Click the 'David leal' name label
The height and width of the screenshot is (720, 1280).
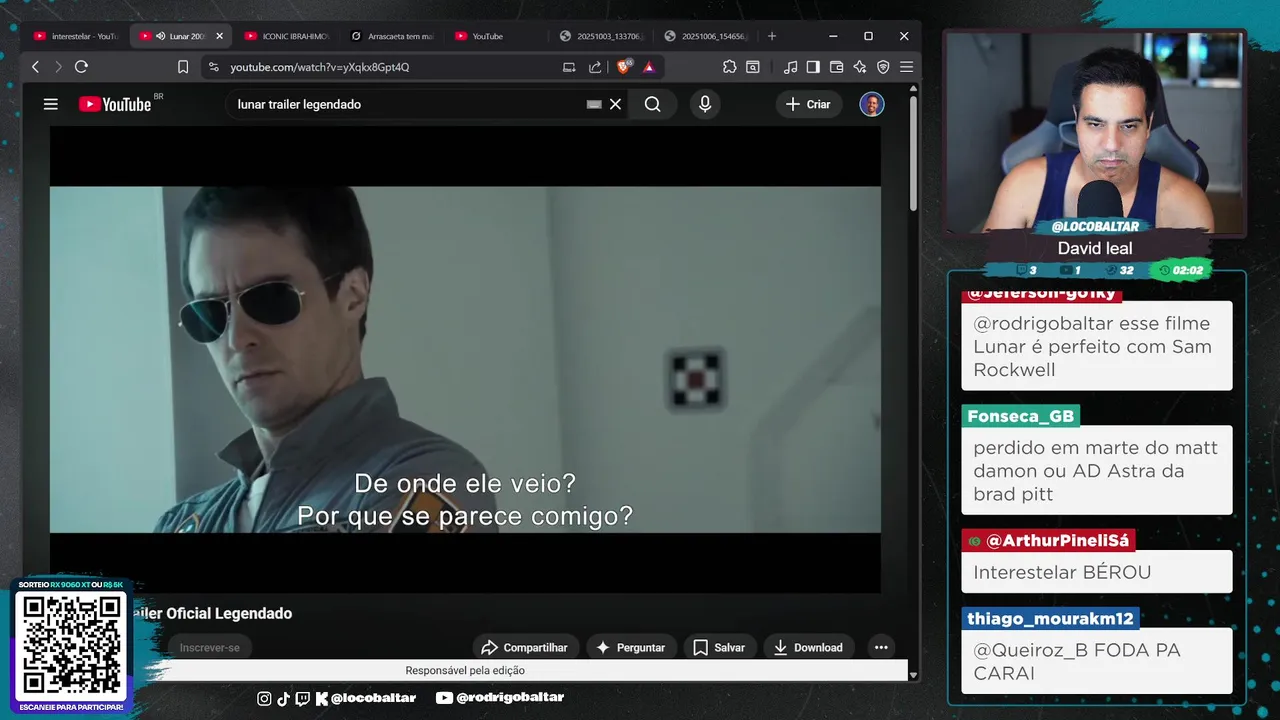point(1095,248)
